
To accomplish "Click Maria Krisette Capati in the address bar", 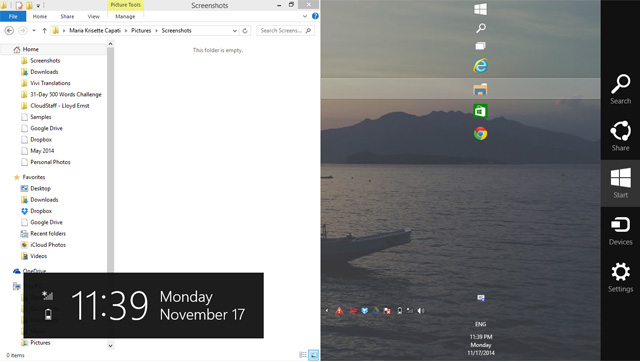I will (x=95, y=31).
